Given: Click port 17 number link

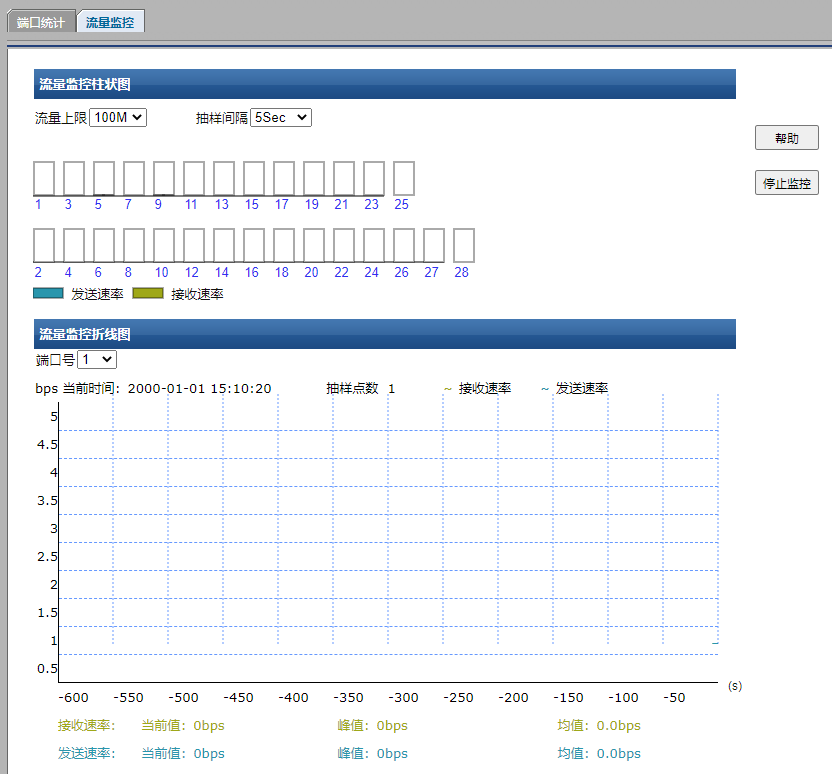Looking at the screenshot, I should tap(281, 204).
